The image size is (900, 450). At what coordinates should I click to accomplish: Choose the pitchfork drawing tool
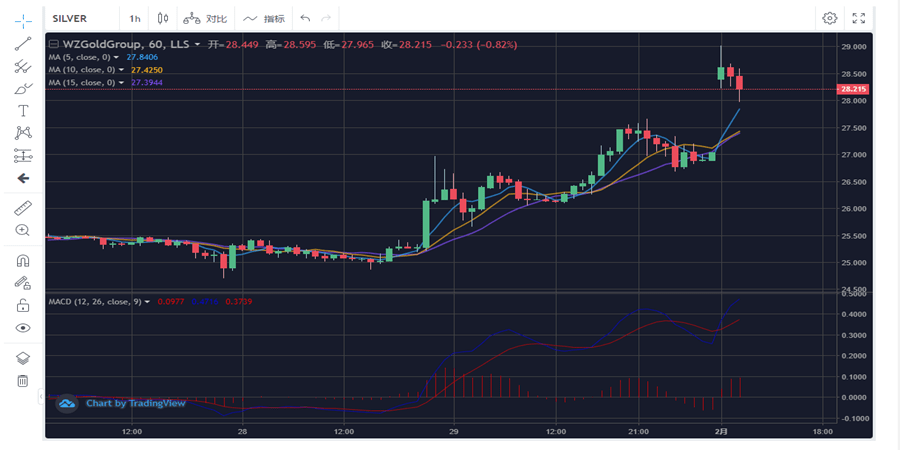tap(23, 66)
